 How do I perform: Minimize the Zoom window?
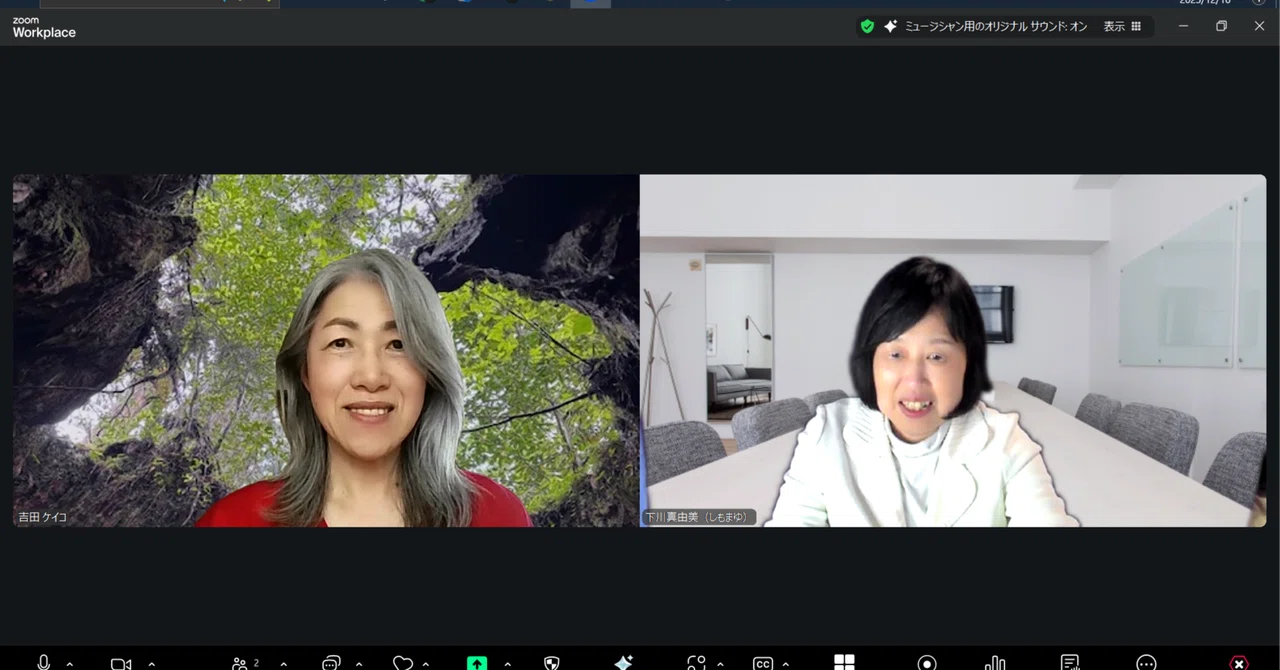[1183, 26]
